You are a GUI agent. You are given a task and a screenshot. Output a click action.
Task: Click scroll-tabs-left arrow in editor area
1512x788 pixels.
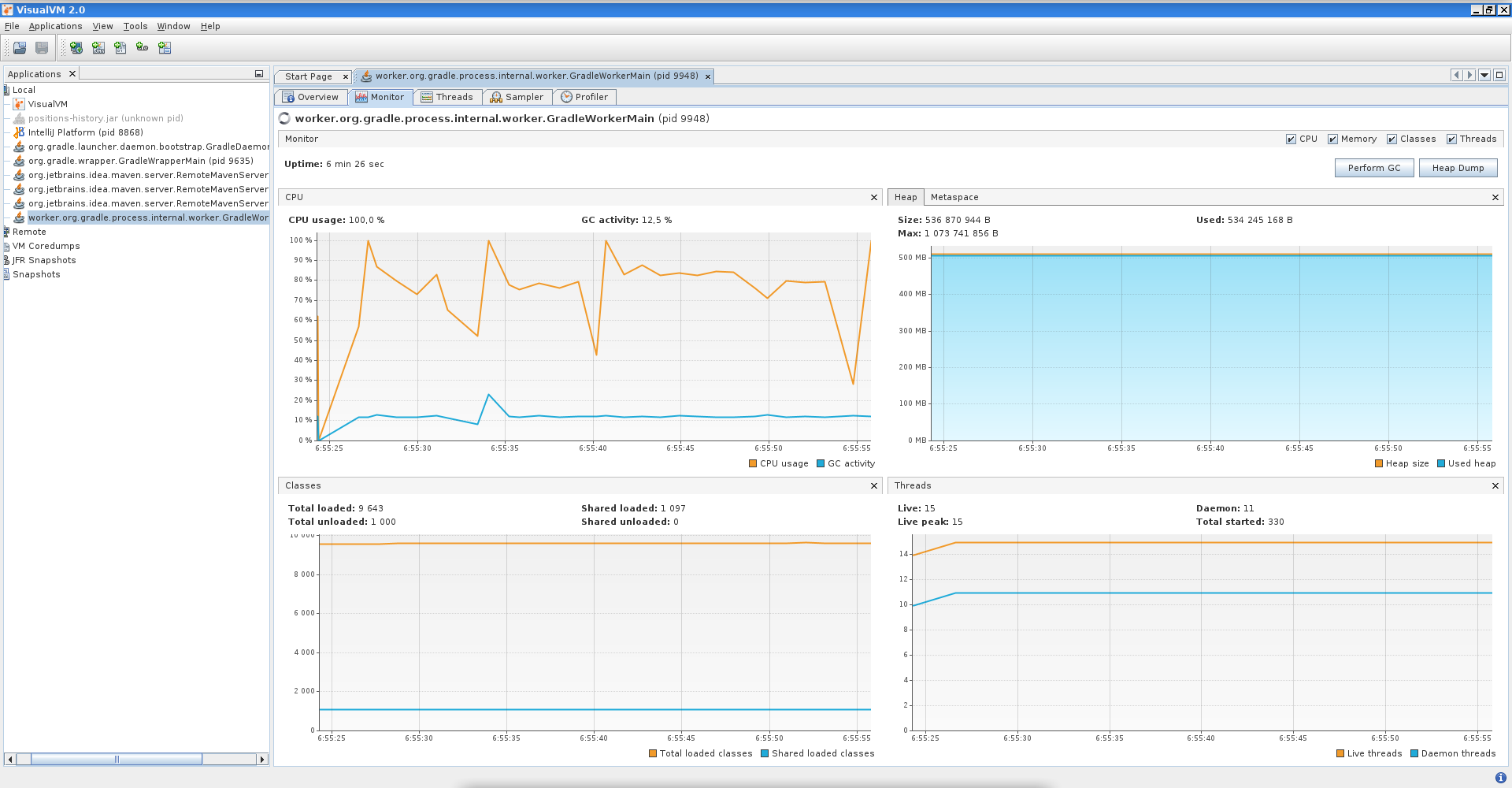(x=1457, y=75)
